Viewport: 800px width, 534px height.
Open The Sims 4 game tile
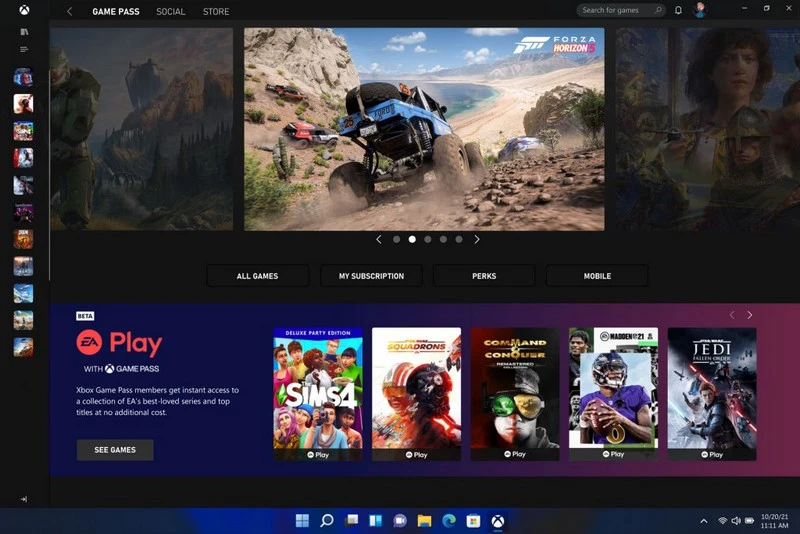[x=318, y=393]
